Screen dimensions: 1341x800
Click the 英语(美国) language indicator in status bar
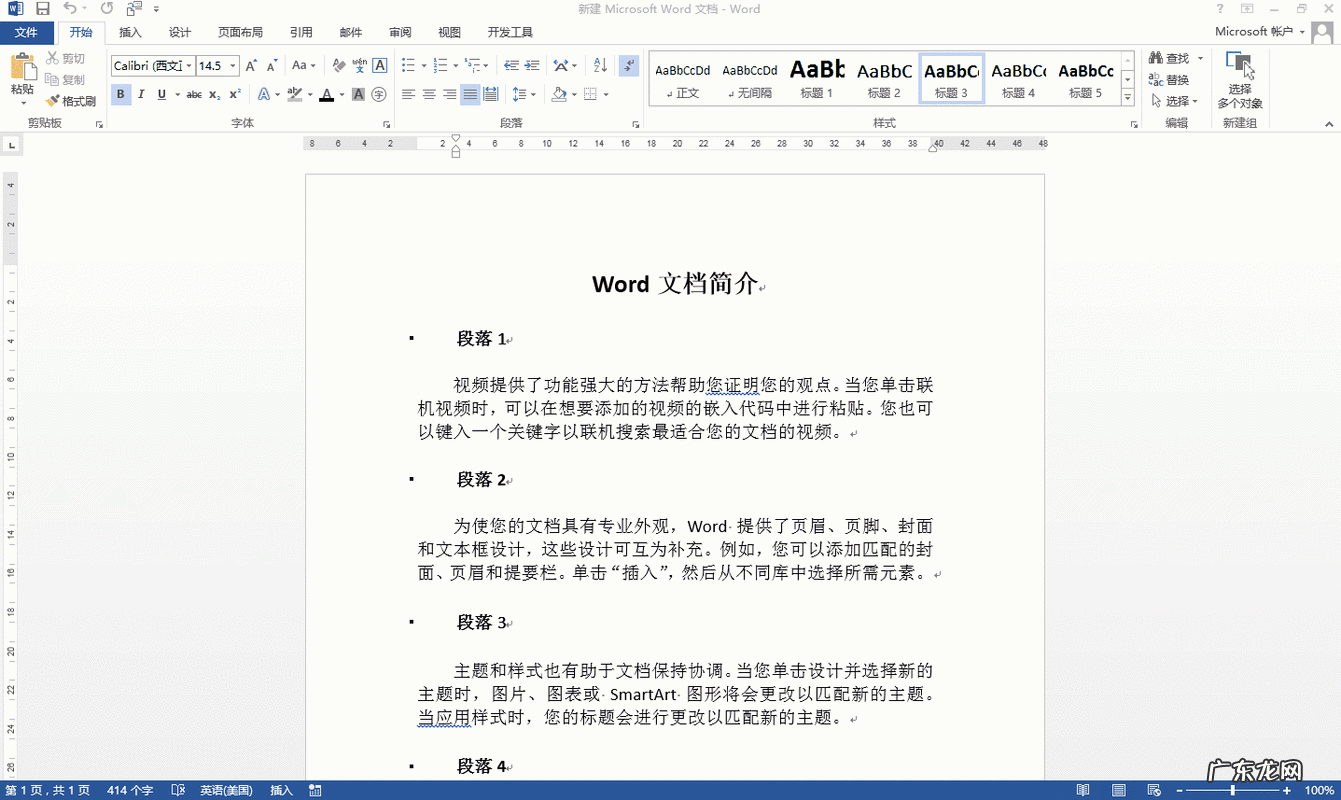226,790
